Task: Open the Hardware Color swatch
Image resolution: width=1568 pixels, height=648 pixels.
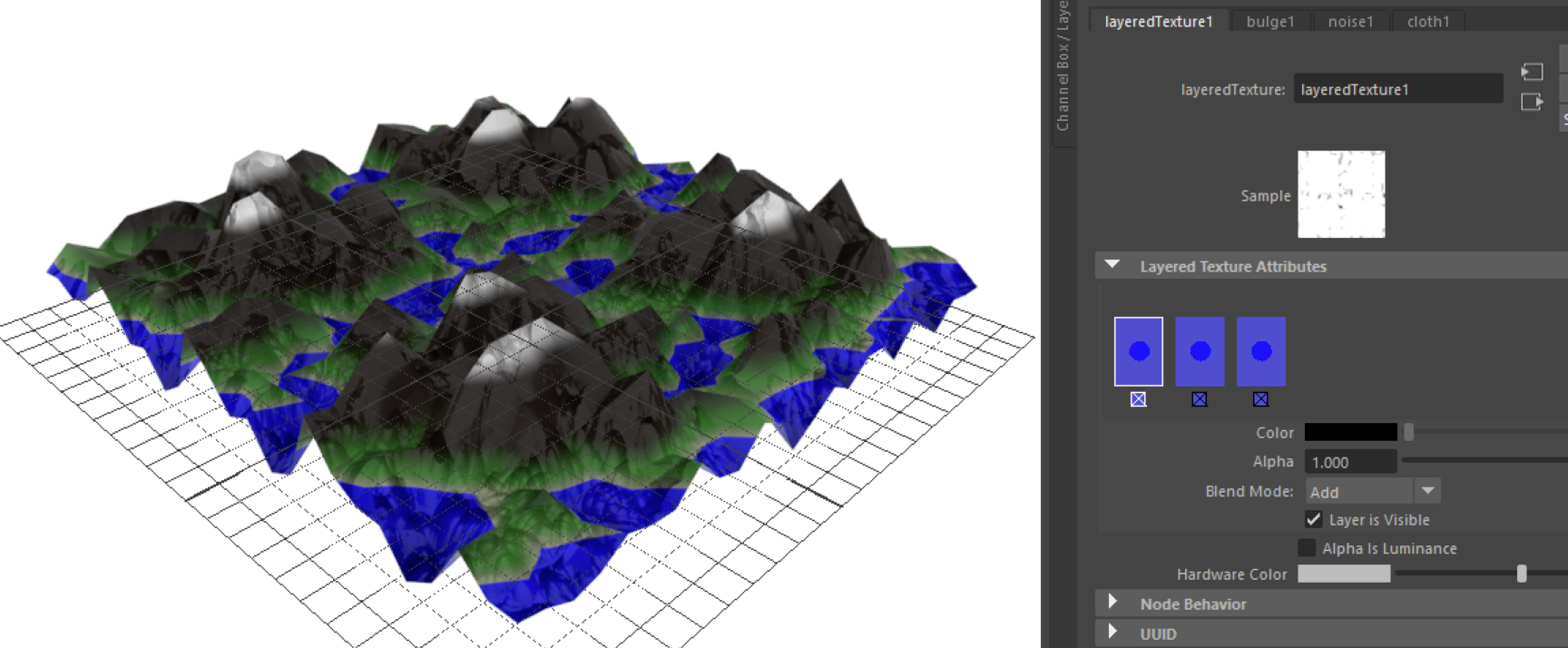Action: (x=1344, y=574)
